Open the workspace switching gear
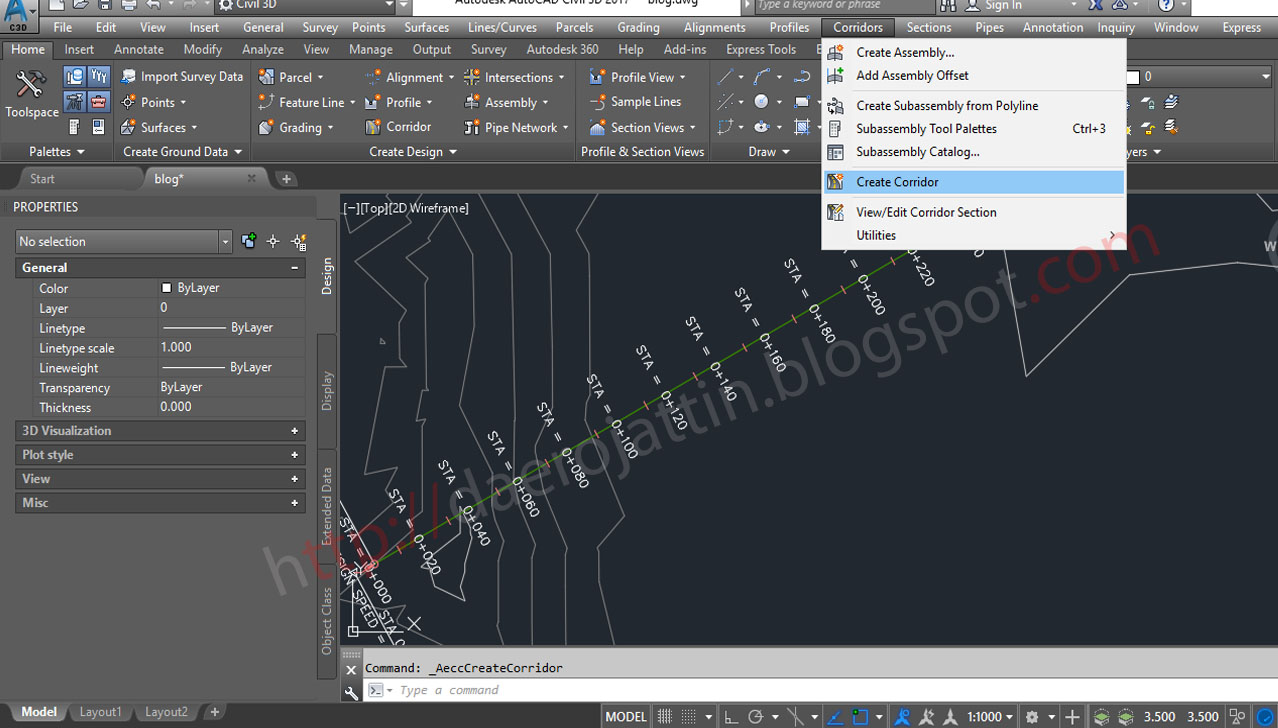Screen dimensions: 1278x728 (x=1032, y=717)
